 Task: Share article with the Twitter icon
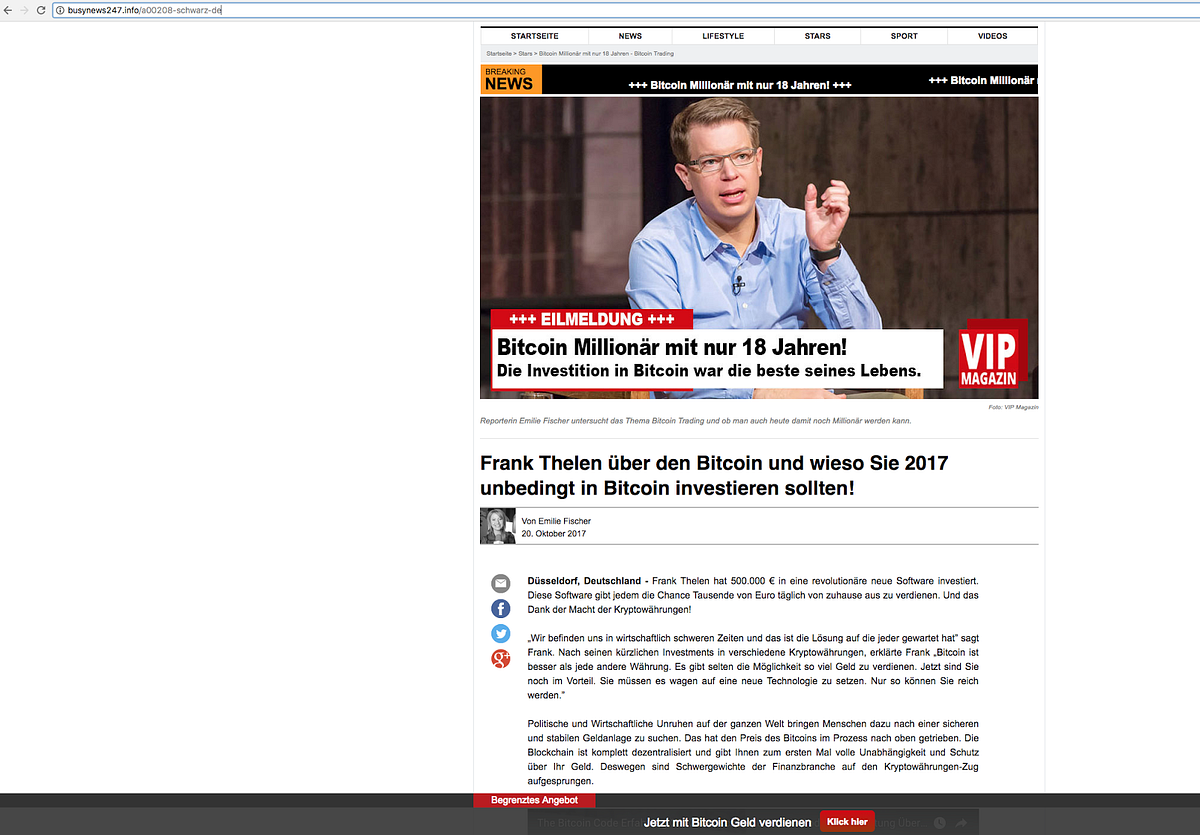(500, 633)
